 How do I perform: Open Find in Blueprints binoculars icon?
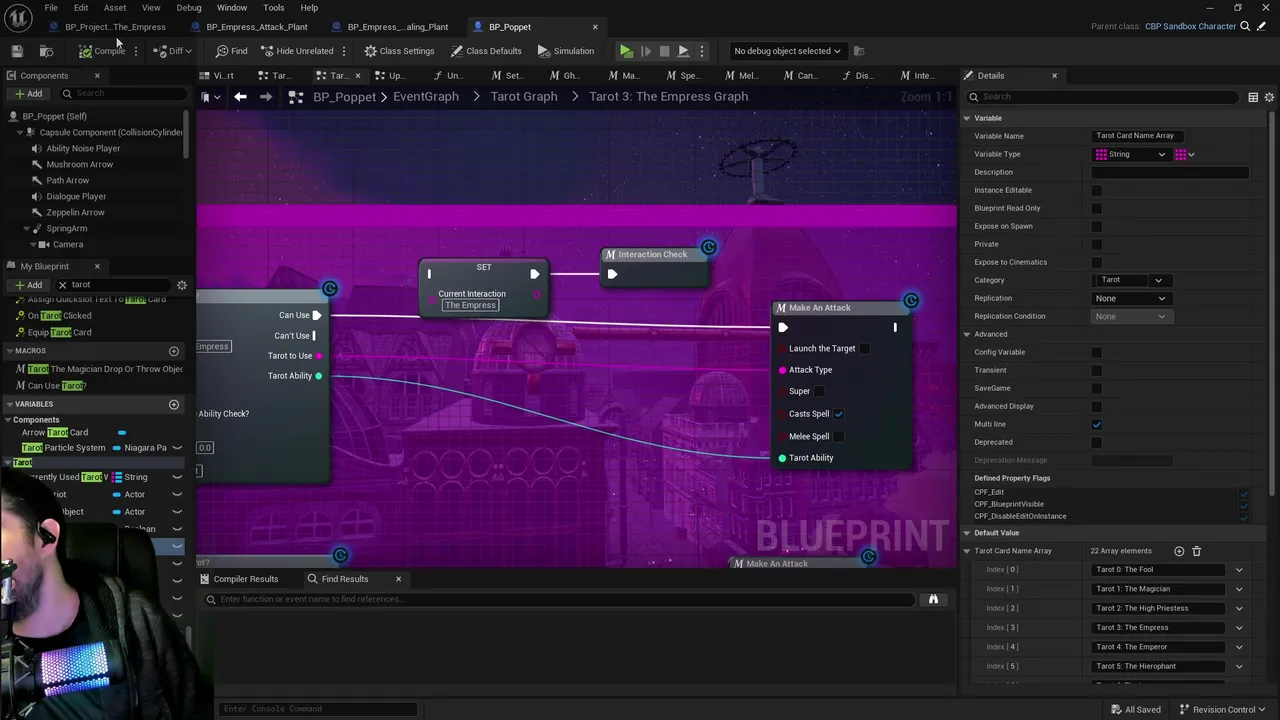pos(933,599)
